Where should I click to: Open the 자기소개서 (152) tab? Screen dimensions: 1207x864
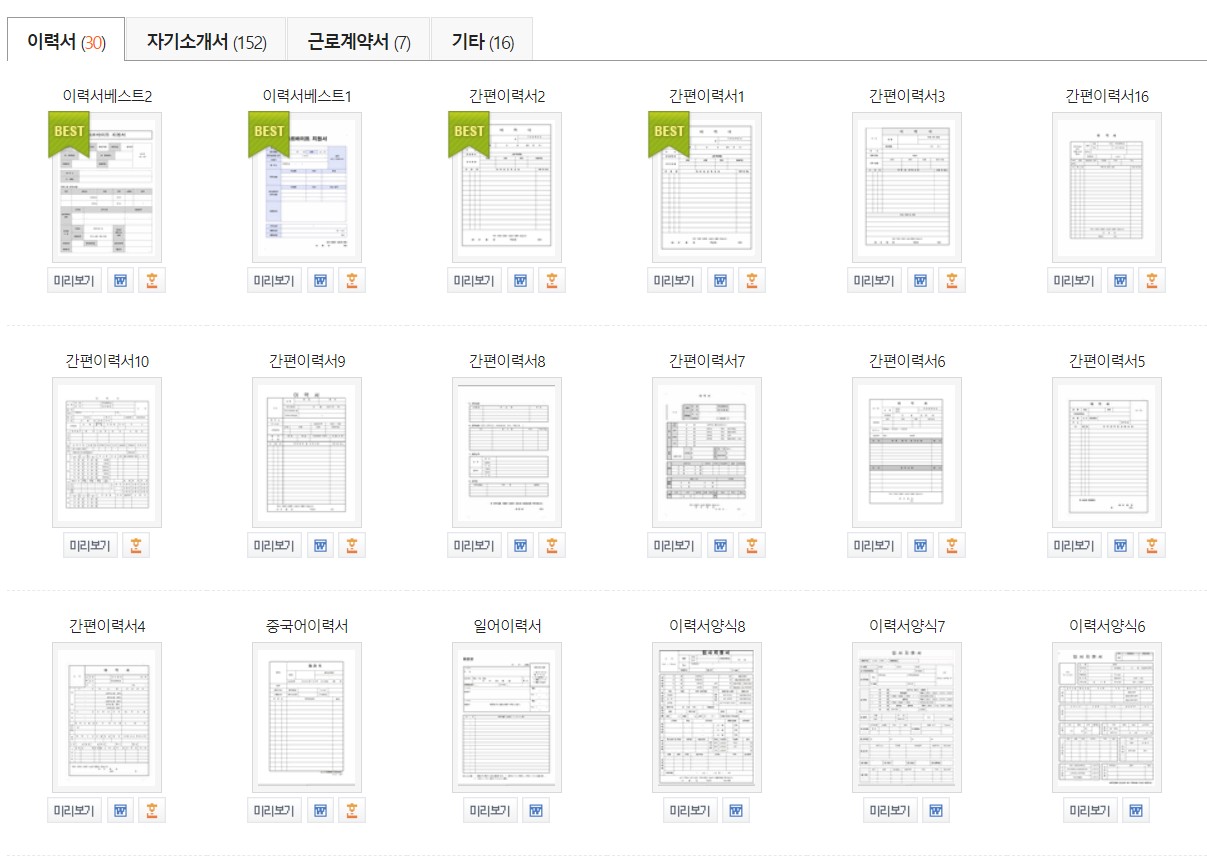coord(206,41)
